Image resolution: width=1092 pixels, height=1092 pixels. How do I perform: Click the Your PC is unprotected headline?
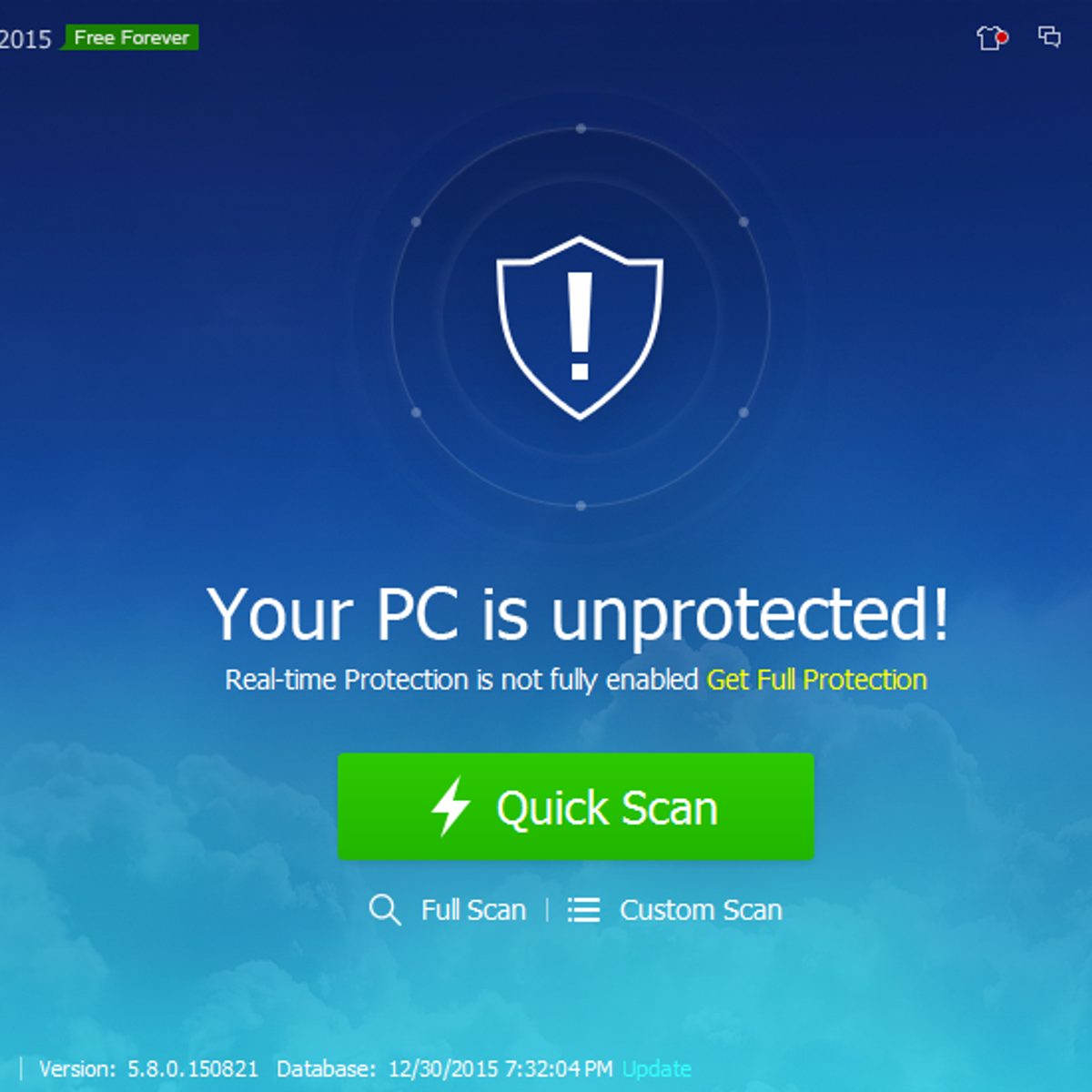[x=578, y=614]
